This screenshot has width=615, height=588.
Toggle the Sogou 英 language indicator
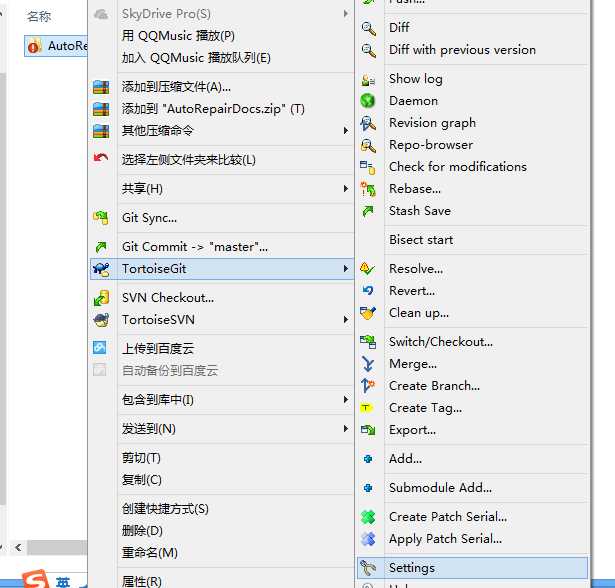coord(63,582)
